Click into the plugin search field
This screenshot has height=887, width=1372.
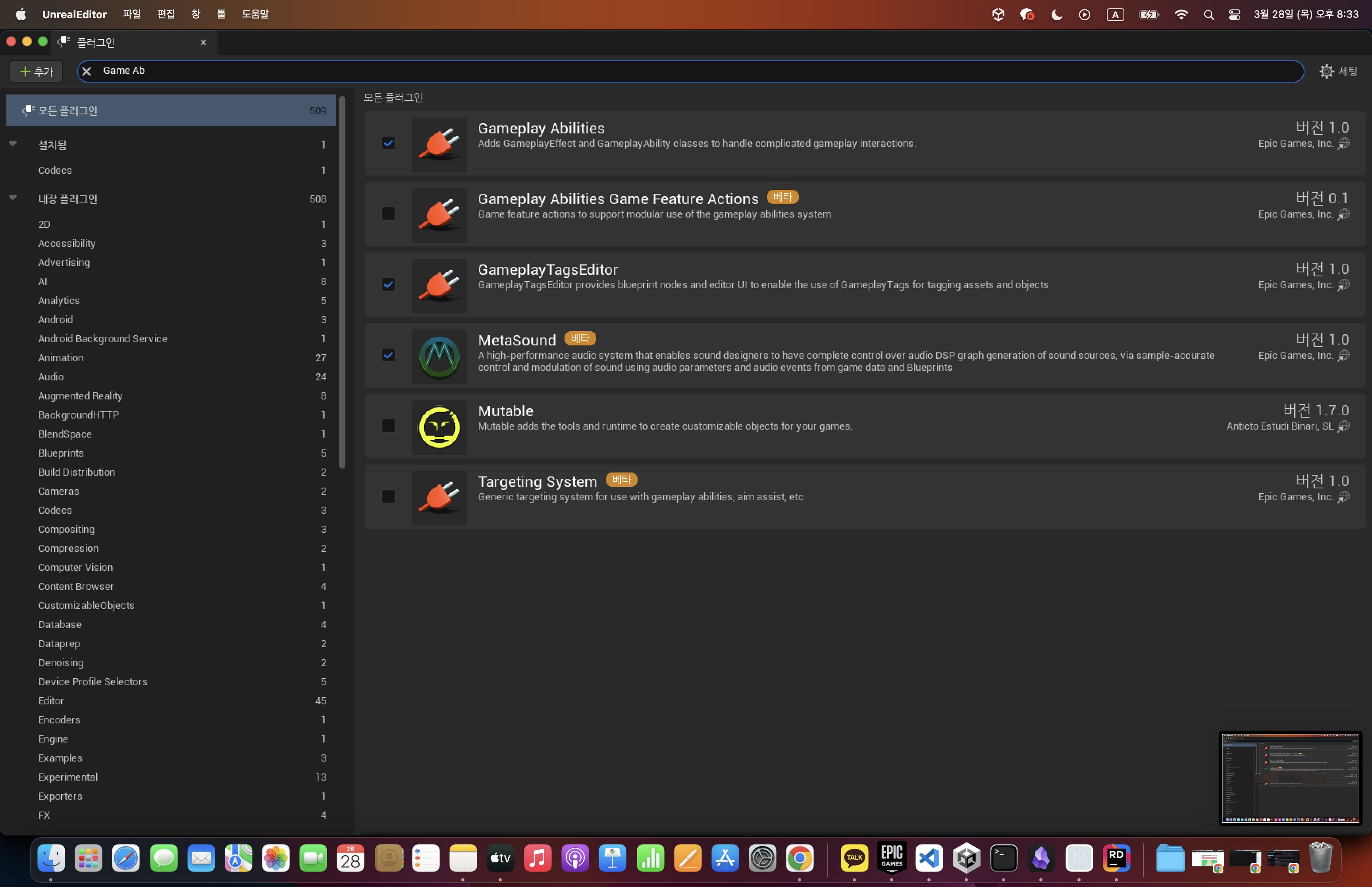pyautogui.click(x=691, y=71)
